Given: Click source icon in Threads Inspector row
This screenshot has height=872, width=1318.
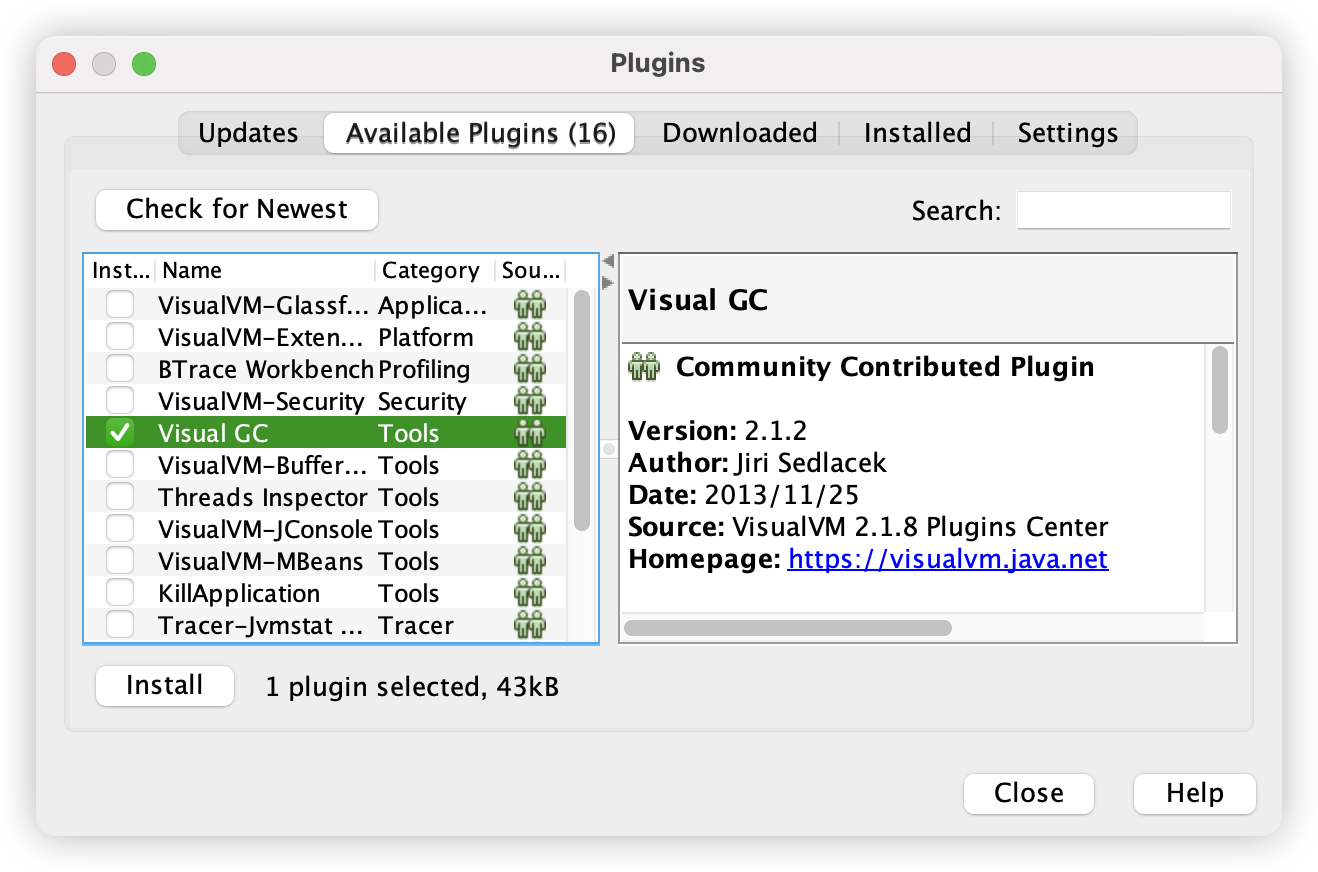Looking at the screenshot, I should [x=530, y=497].
